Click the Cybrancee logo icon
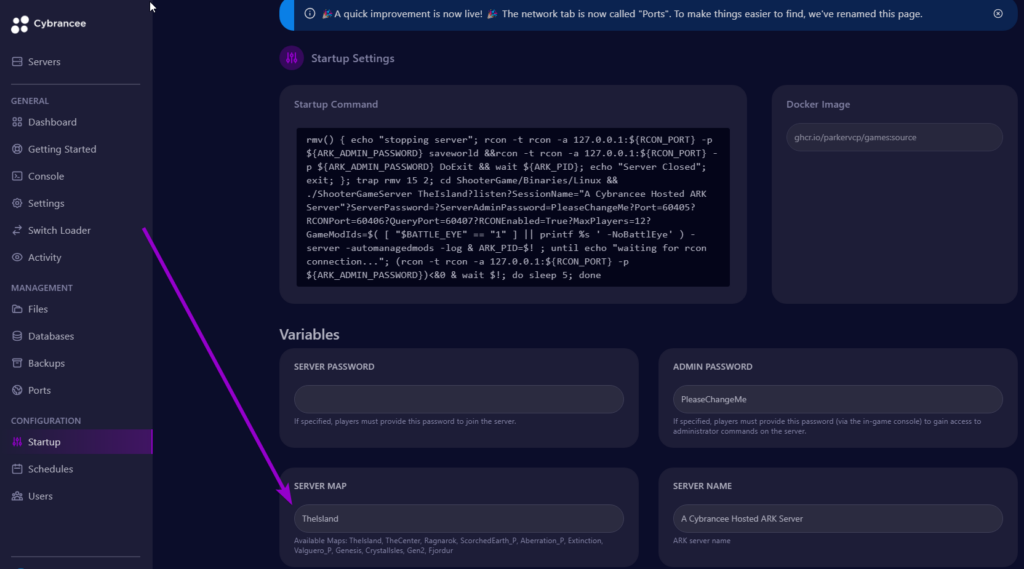This screenshot has width=1024, height=569. [20, 24]
